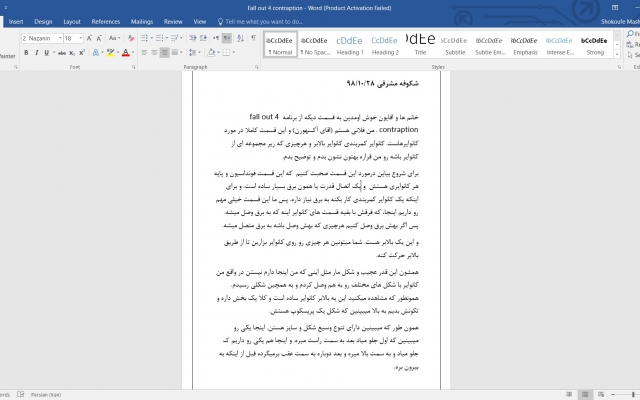Image resolution: width=640 pixels, height=400 pixels.
Task: Open the Font dialog launcher
Action: (133, 67)
